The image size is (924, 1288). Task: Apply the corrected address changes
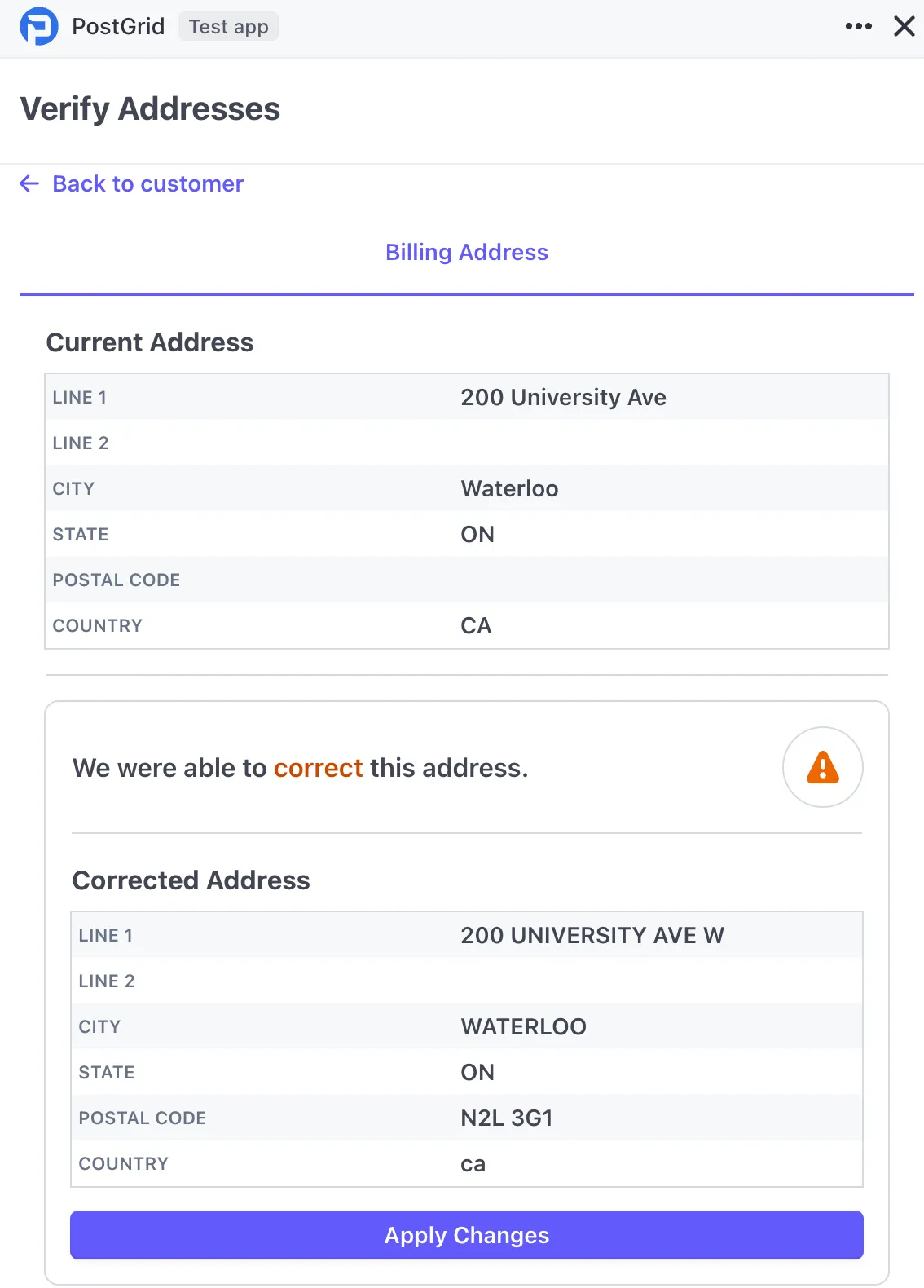coord(466,1235)
